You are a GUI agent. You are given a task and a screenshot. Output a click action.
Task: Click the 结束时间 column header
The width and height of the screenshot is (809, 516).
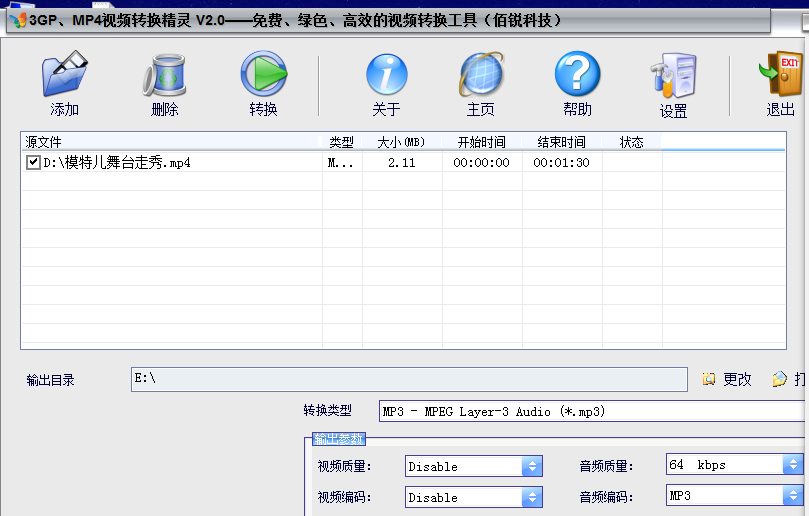click(561, 142)
